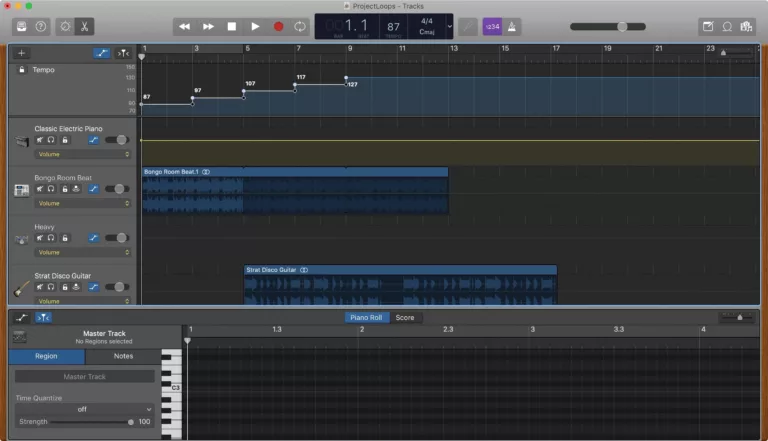Open the Time Quantize dropdown set to off
The height and width of the screenshot is (441, 768).
tap(84, 409)
